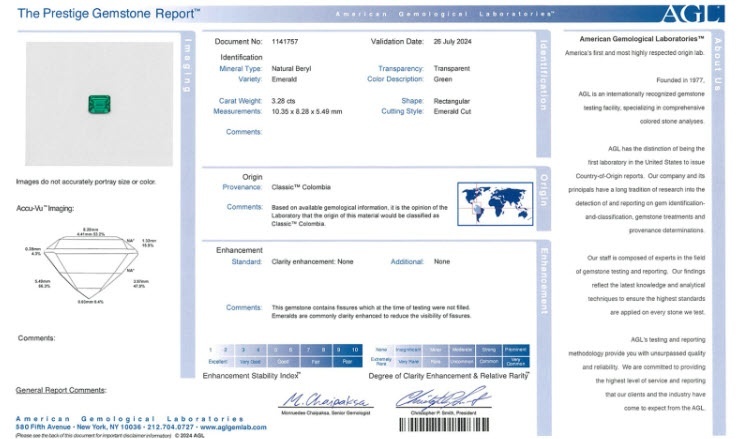The image size is (741, 439).
Task: Select the 'None' clarity enhancement cell
Action: click(x=380, y=349)
